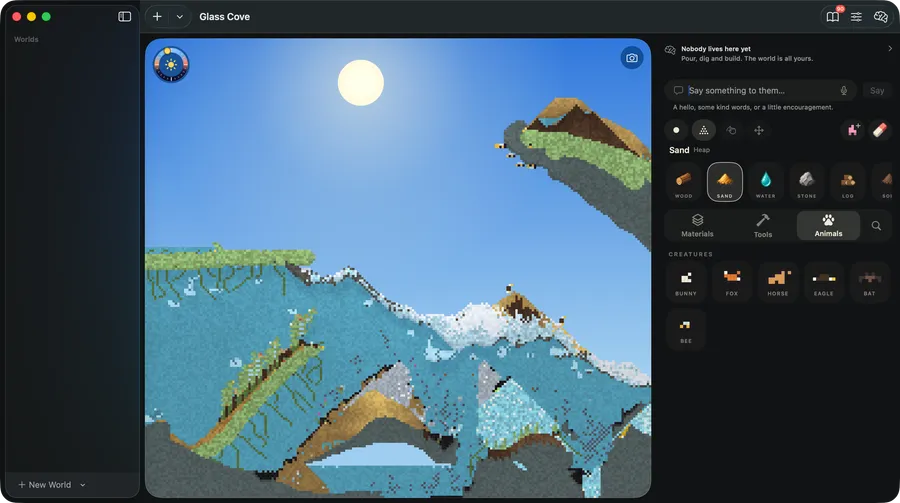
Task: Choose the Wood material
Action: tap(684, 182)
